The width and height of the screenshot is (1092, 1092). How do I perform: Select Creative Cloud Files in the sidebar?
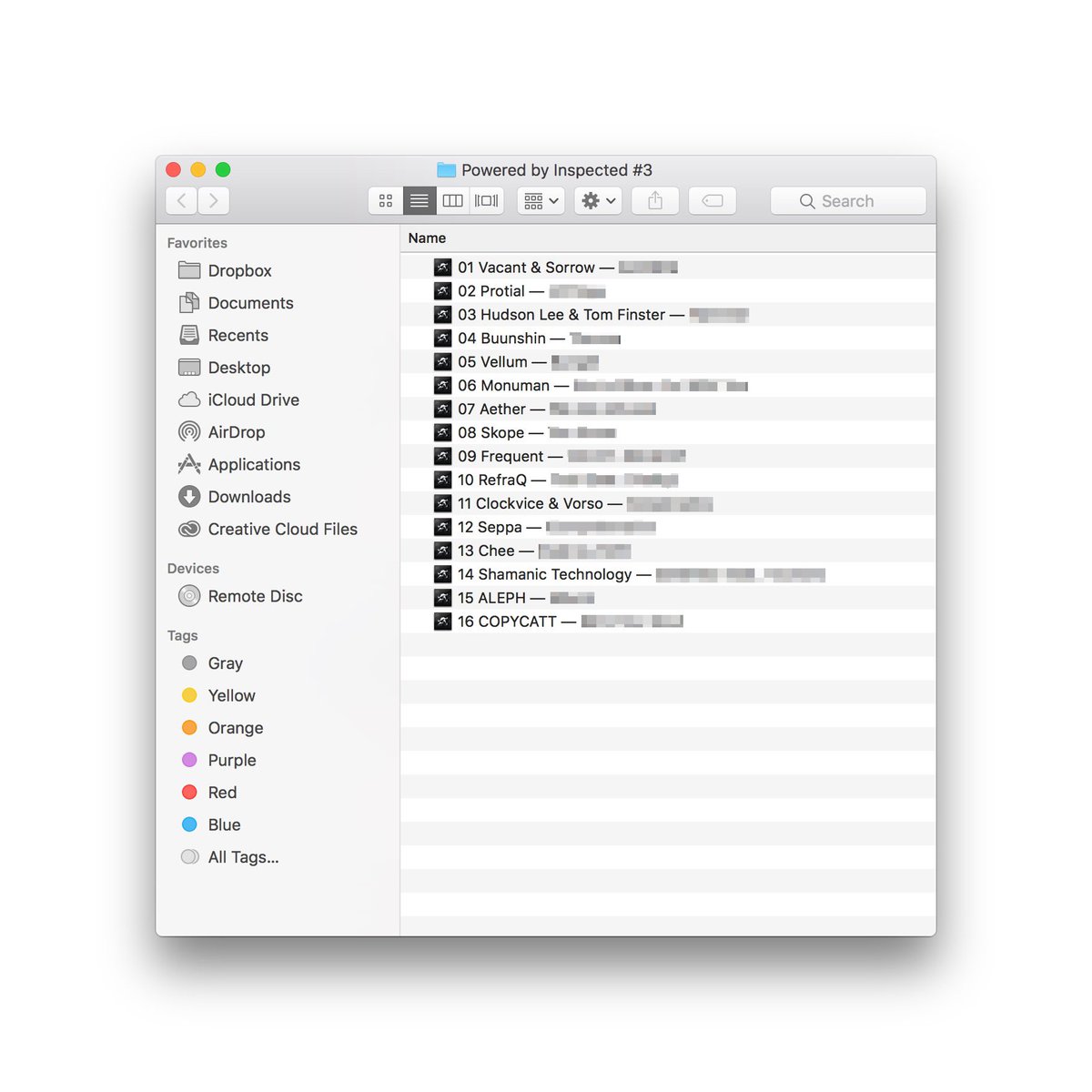point(282,529)
